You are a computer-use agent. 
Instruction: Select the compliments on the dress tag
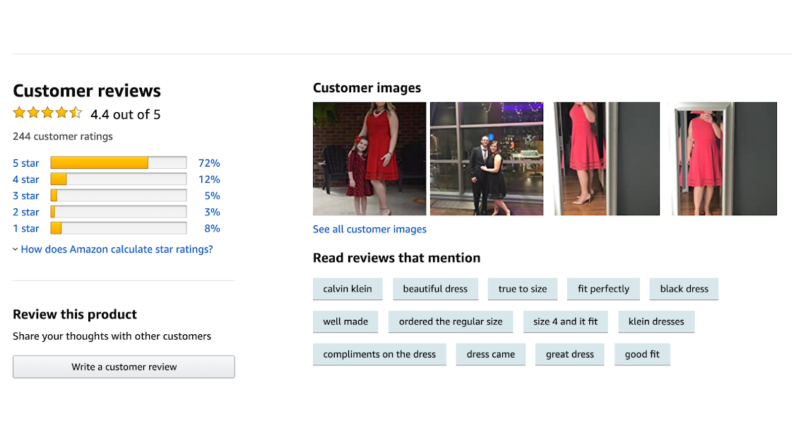click(379, 355)
